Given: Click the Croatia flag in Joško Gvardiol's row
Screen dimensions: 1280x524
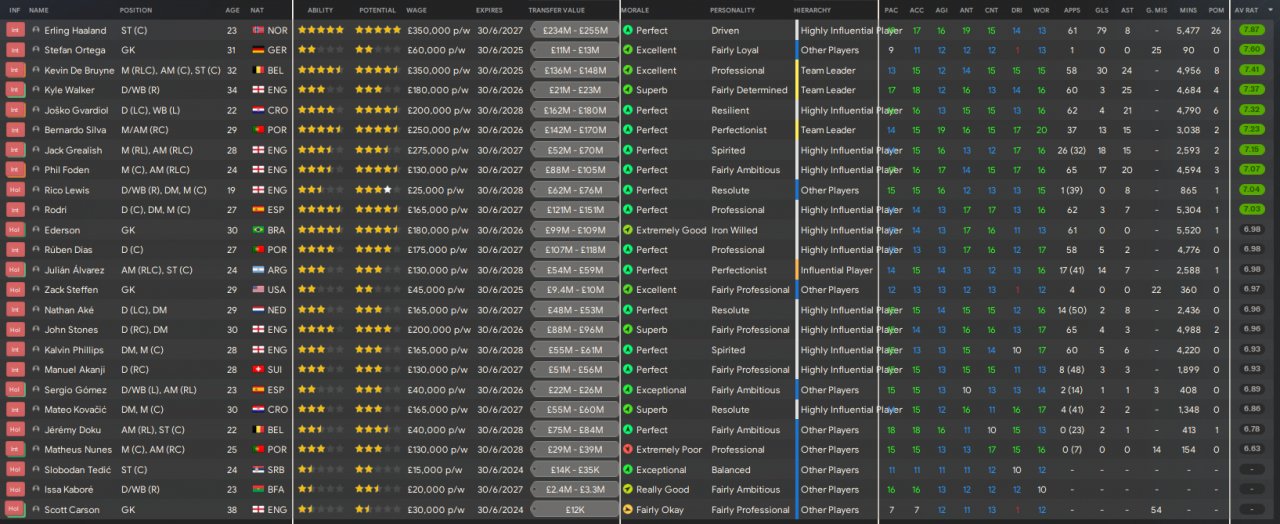Looking at the screenshot, I should coord(258,110).
